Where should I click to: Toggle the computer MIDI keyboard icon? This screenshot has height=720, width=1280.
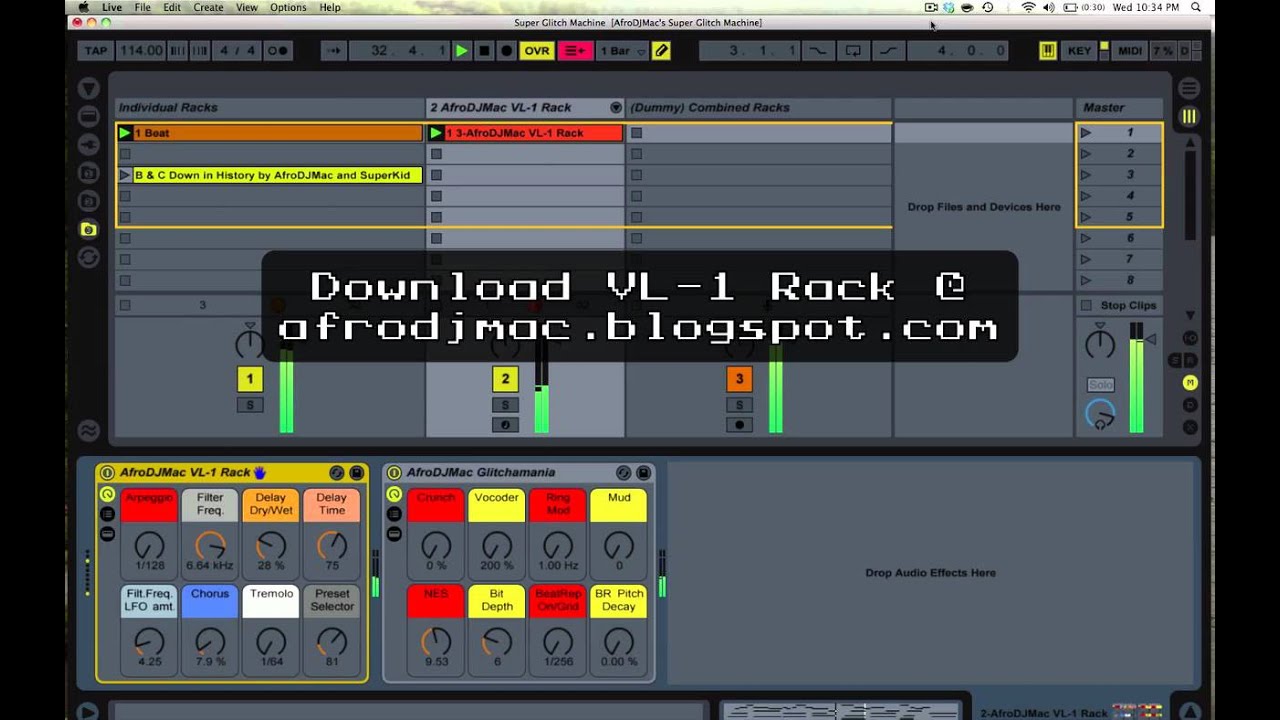(x=1047, y=51)
